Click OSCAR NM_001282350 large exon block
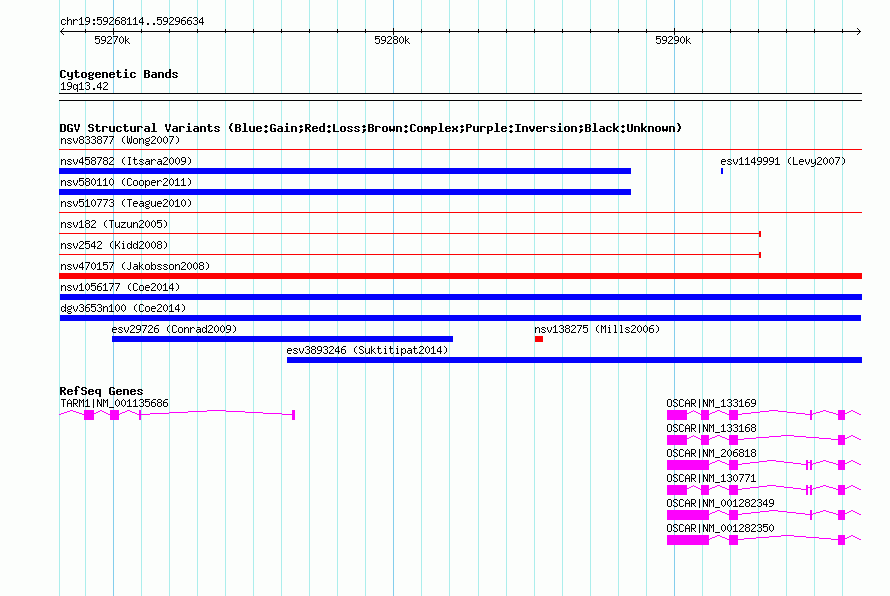890x596 pixels. [688, 540]
